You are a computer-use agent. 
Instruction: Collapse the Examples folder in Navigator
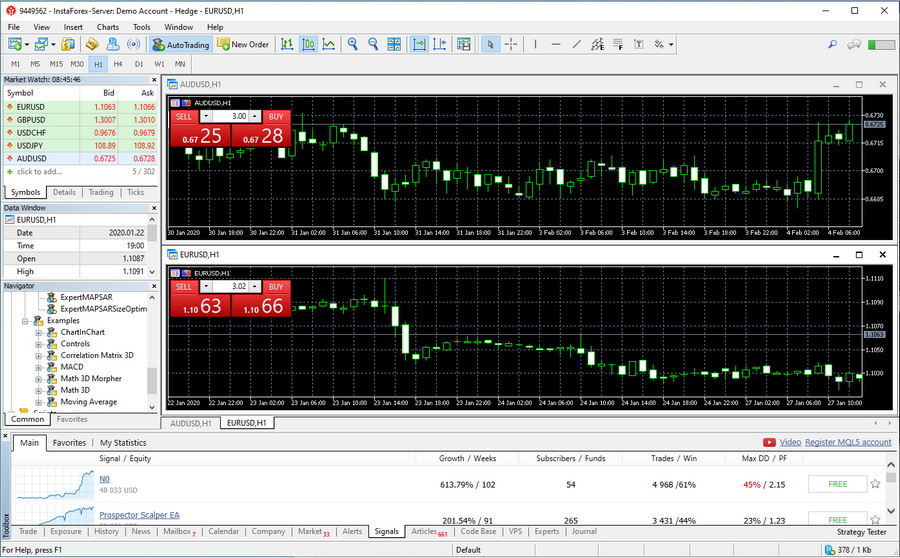click(27, 321)
